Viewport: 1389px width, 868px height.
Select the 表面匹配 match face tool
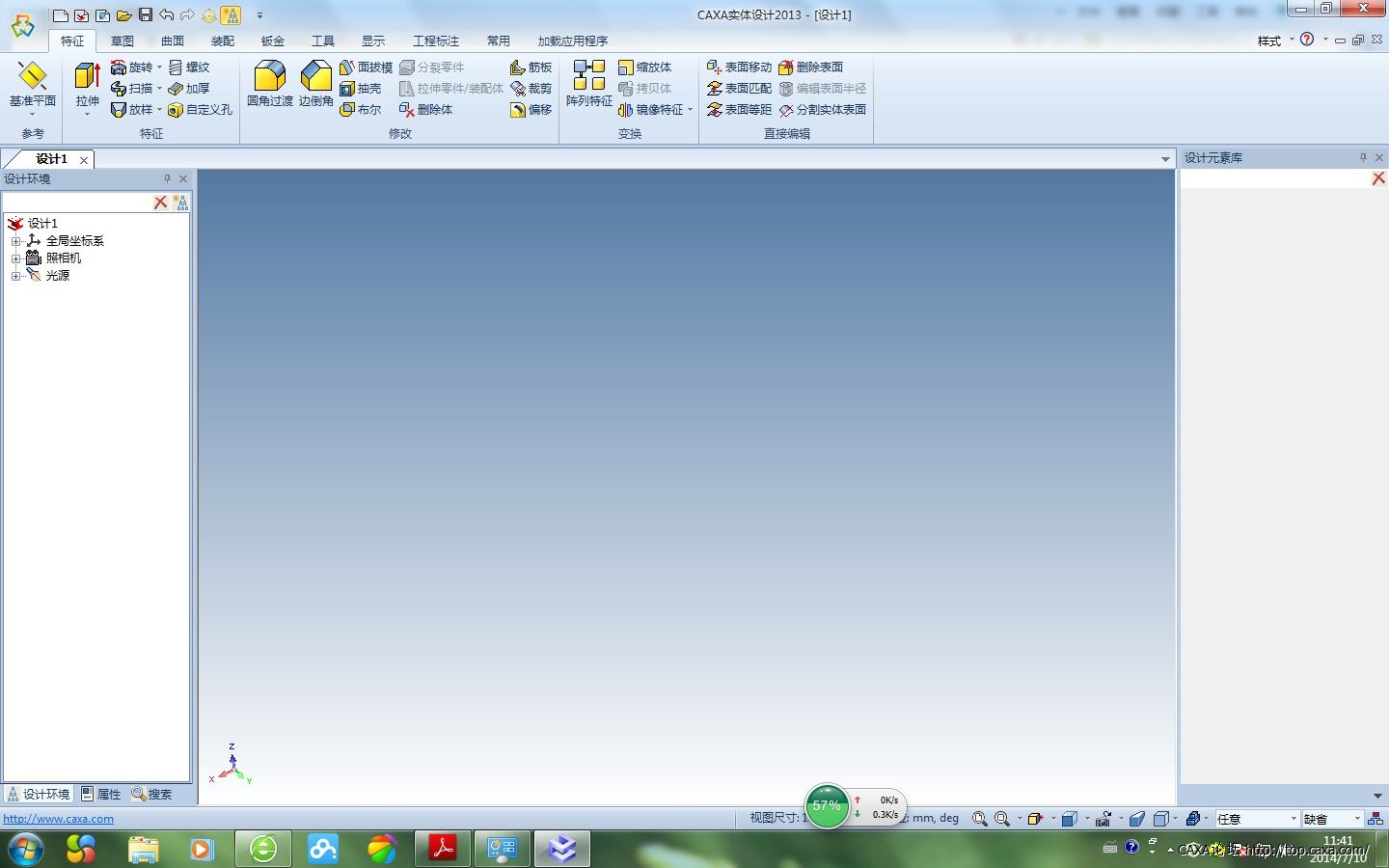(739, 89)
